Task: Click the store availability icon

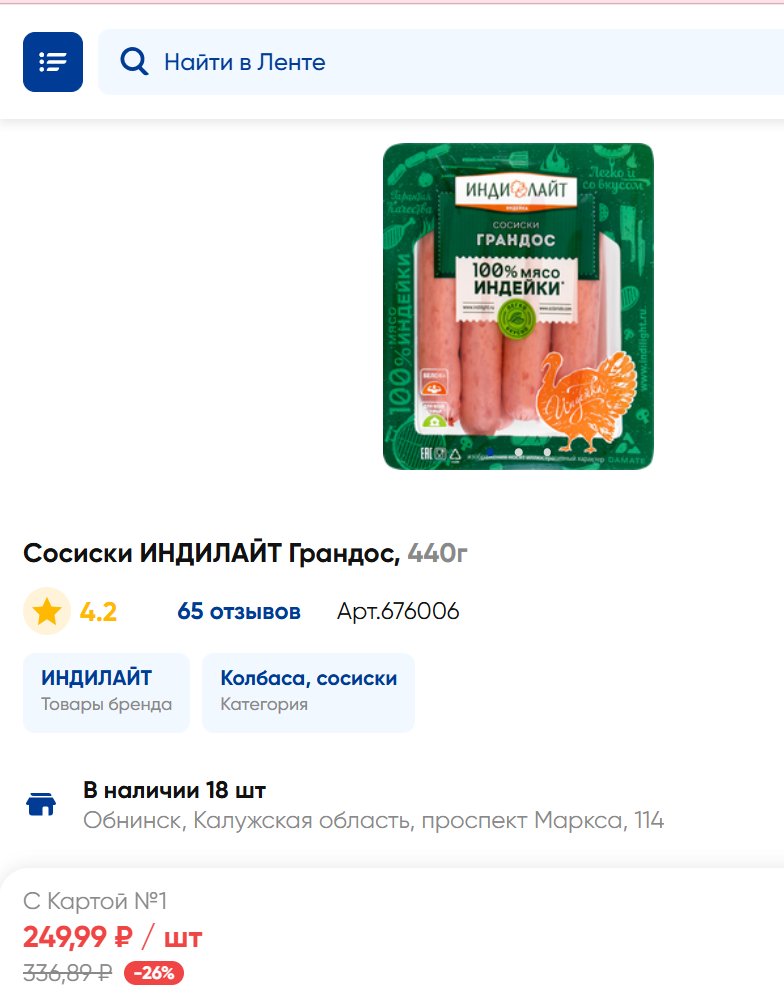Action: point(41,804)
